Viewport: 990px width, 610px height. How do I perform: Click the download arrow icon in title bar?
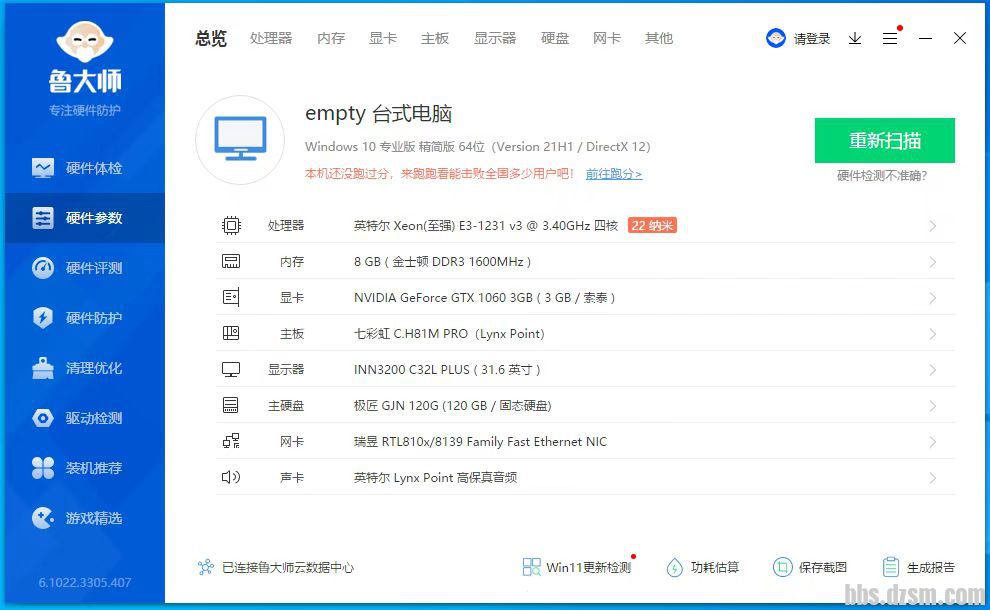pos(855,38)
